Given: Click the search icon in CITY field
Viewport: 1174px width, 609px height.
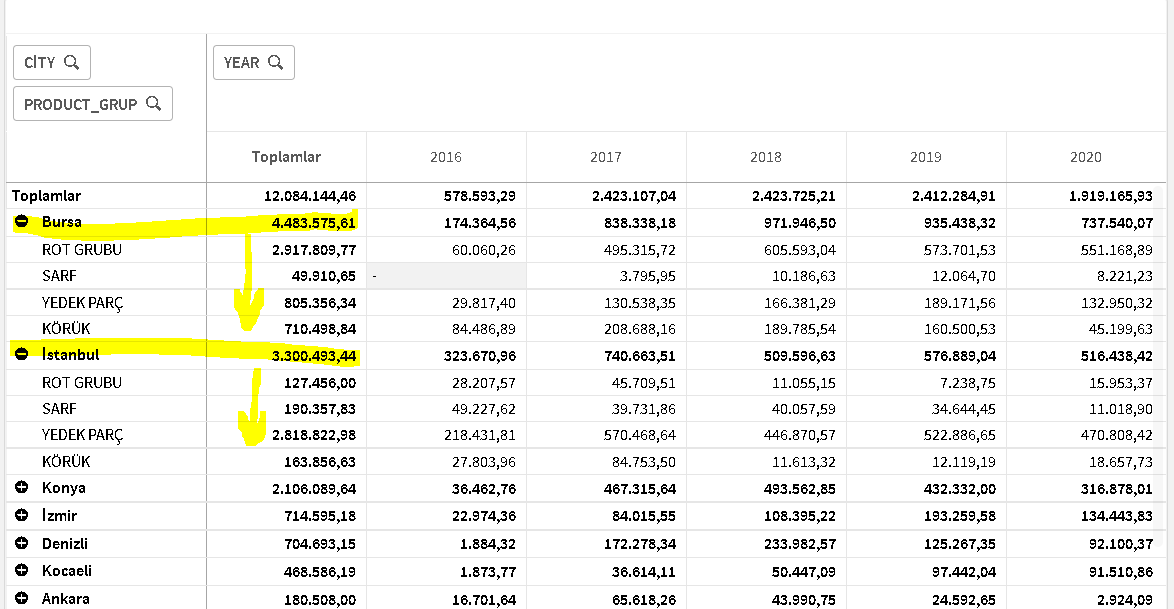Looking at the screenshot, I should (x=72, y=62).
